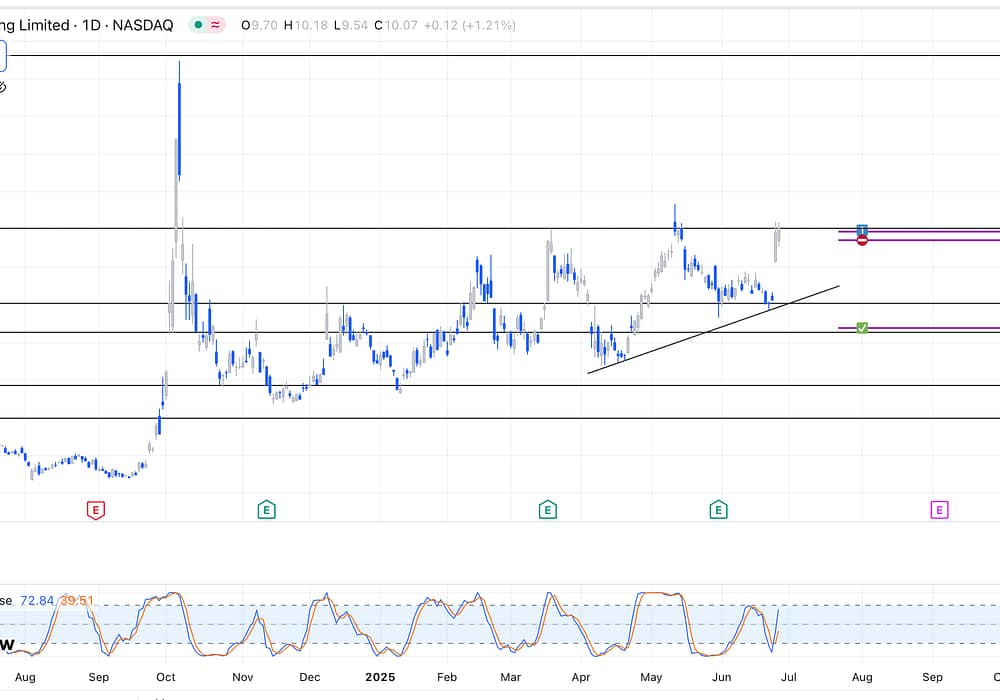Image resolution: width=1000 pixels, height=700 pixels.
Task: Open the green earnings marker near December
Action: pyautogui.click(x=266, y=510)
